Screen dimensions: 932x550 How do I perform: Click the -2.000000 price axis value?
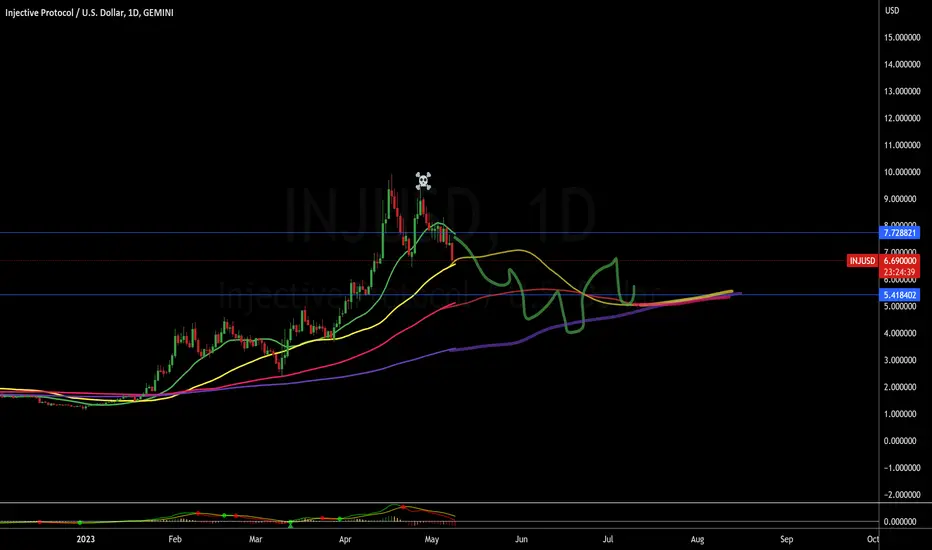(900, 495)
